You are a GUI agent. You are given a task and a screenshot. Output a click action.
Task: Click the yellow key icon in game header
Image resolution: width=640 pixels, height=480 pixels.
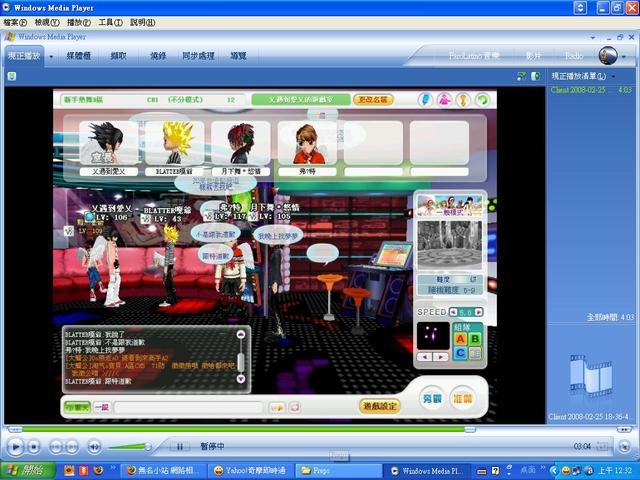click(x=463, y=100)
